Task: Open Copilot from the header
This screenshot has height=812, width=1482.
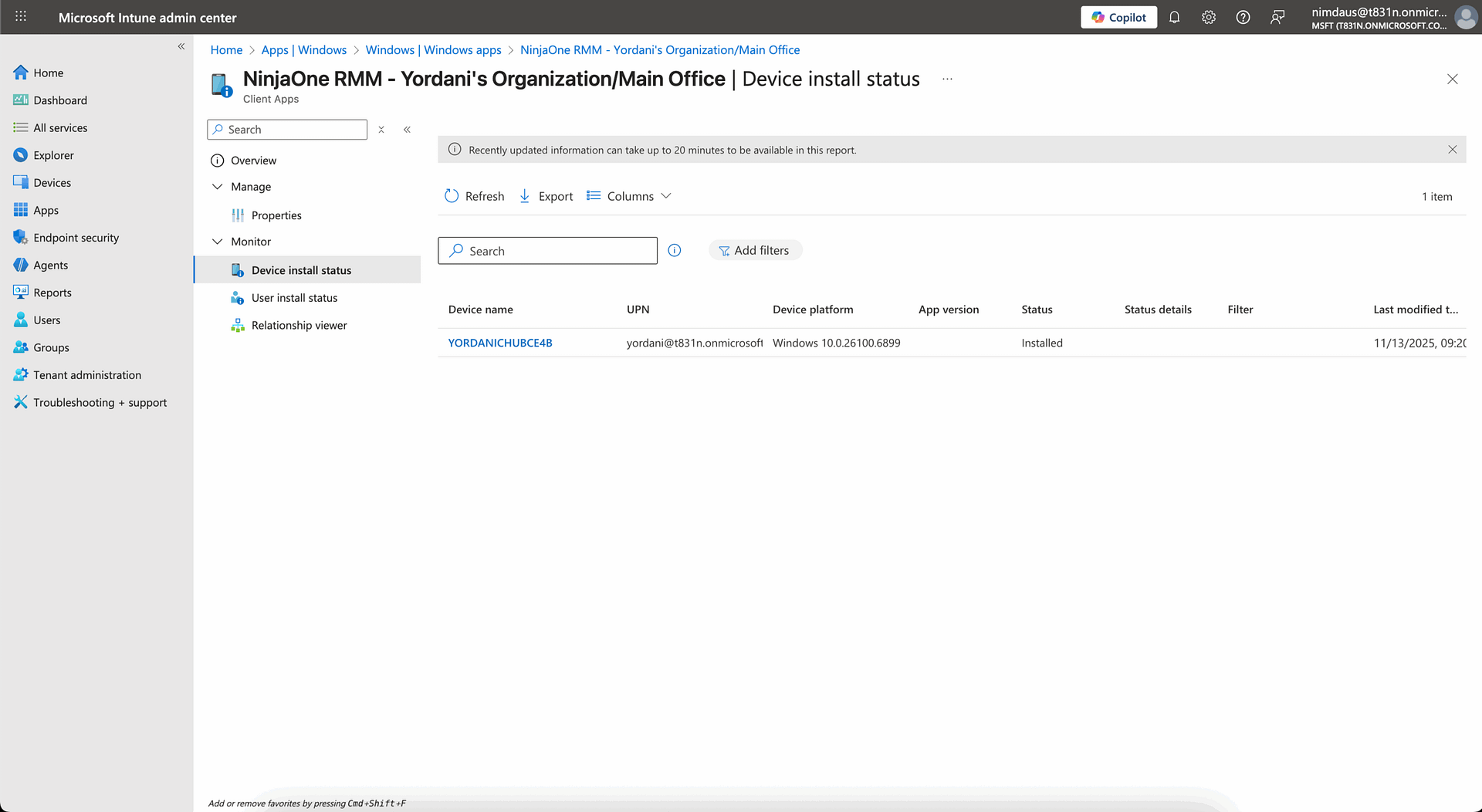Action: (1118, 17)
